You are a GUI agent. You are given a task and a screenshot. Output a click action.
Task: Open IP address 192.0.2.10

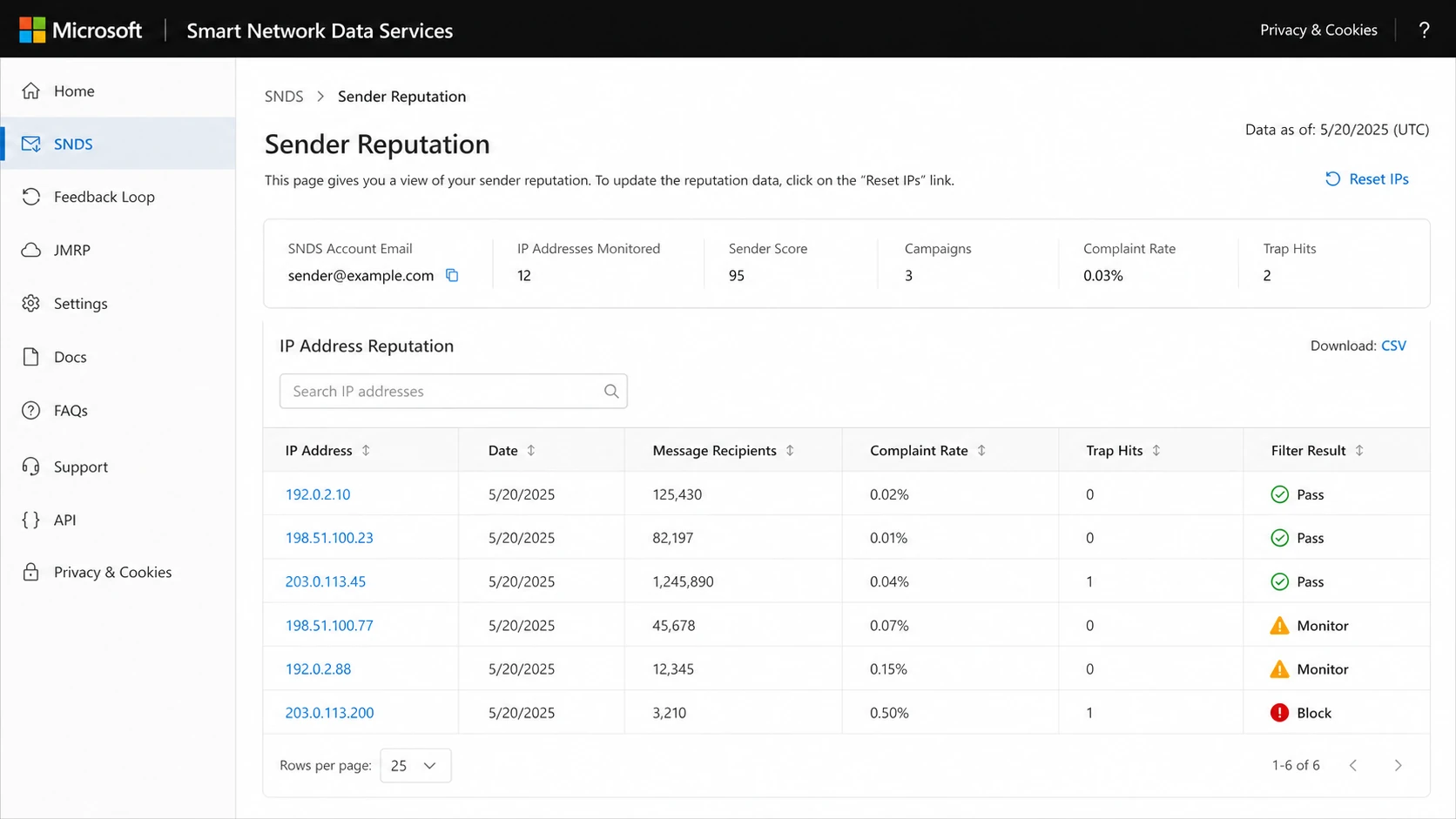tap(318, 494)
